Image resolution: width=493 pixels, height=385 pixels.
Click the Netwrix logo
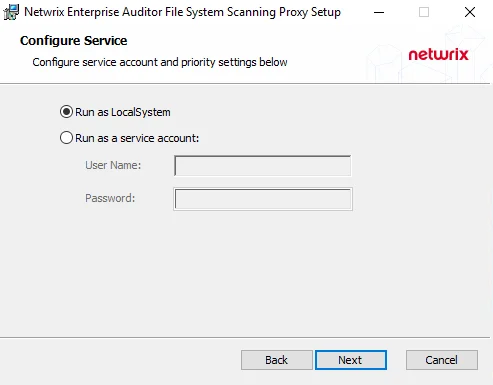[x=438, y=54]
